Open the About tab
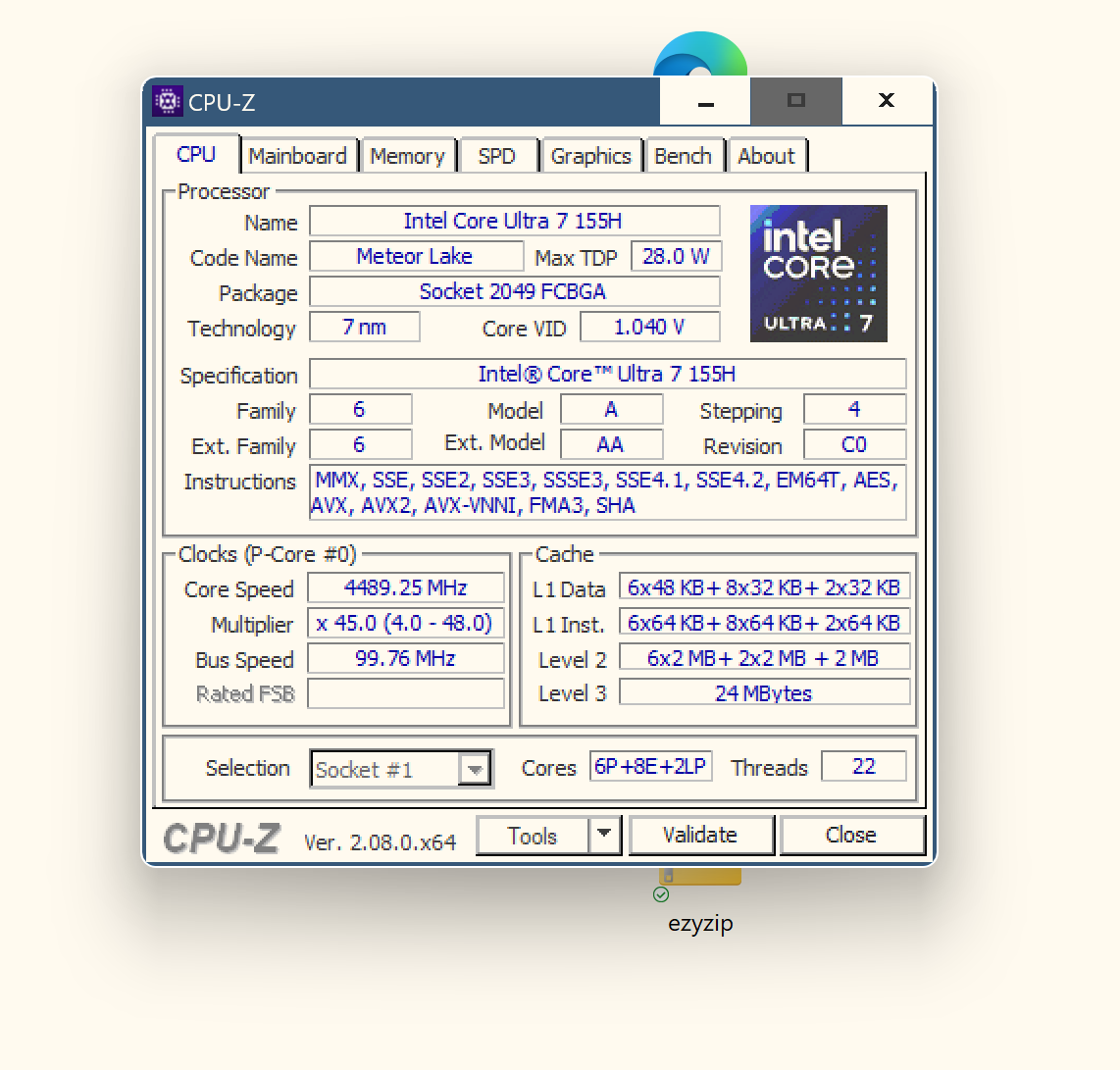 tap(766, 156)
